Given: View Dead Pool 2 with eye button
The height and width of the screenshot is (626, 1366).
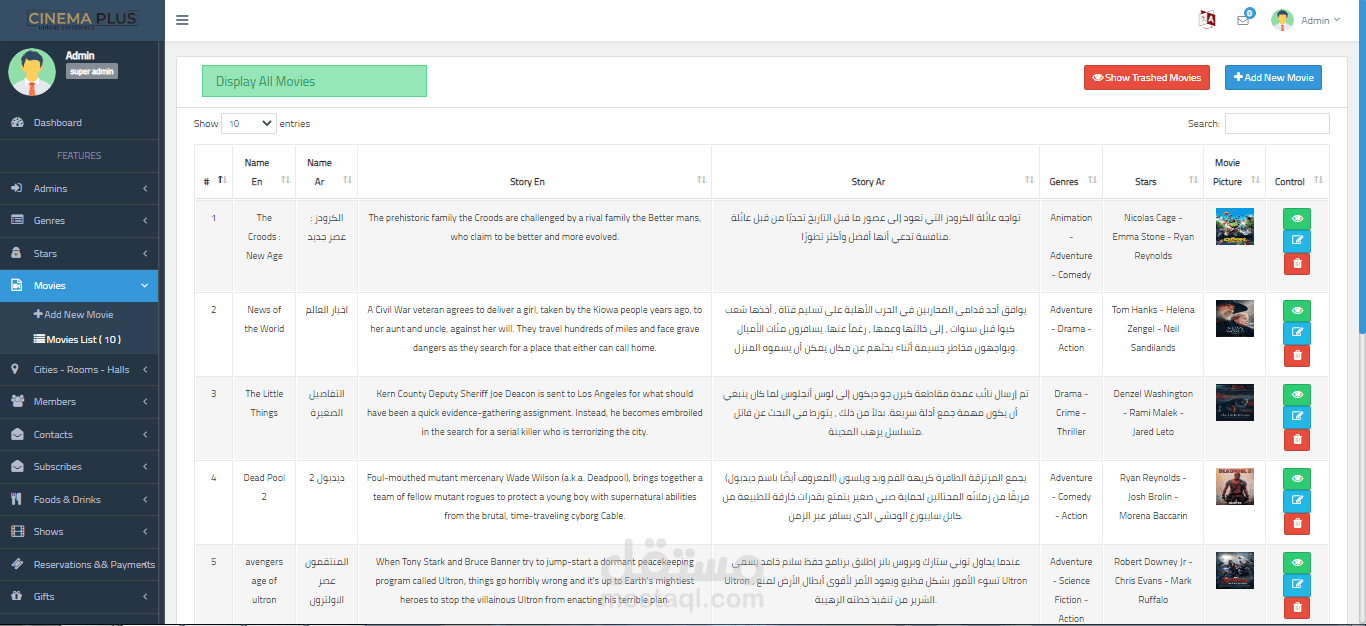Looking at the screenshot, I should pyautogui.click(x=1296, y=478).
